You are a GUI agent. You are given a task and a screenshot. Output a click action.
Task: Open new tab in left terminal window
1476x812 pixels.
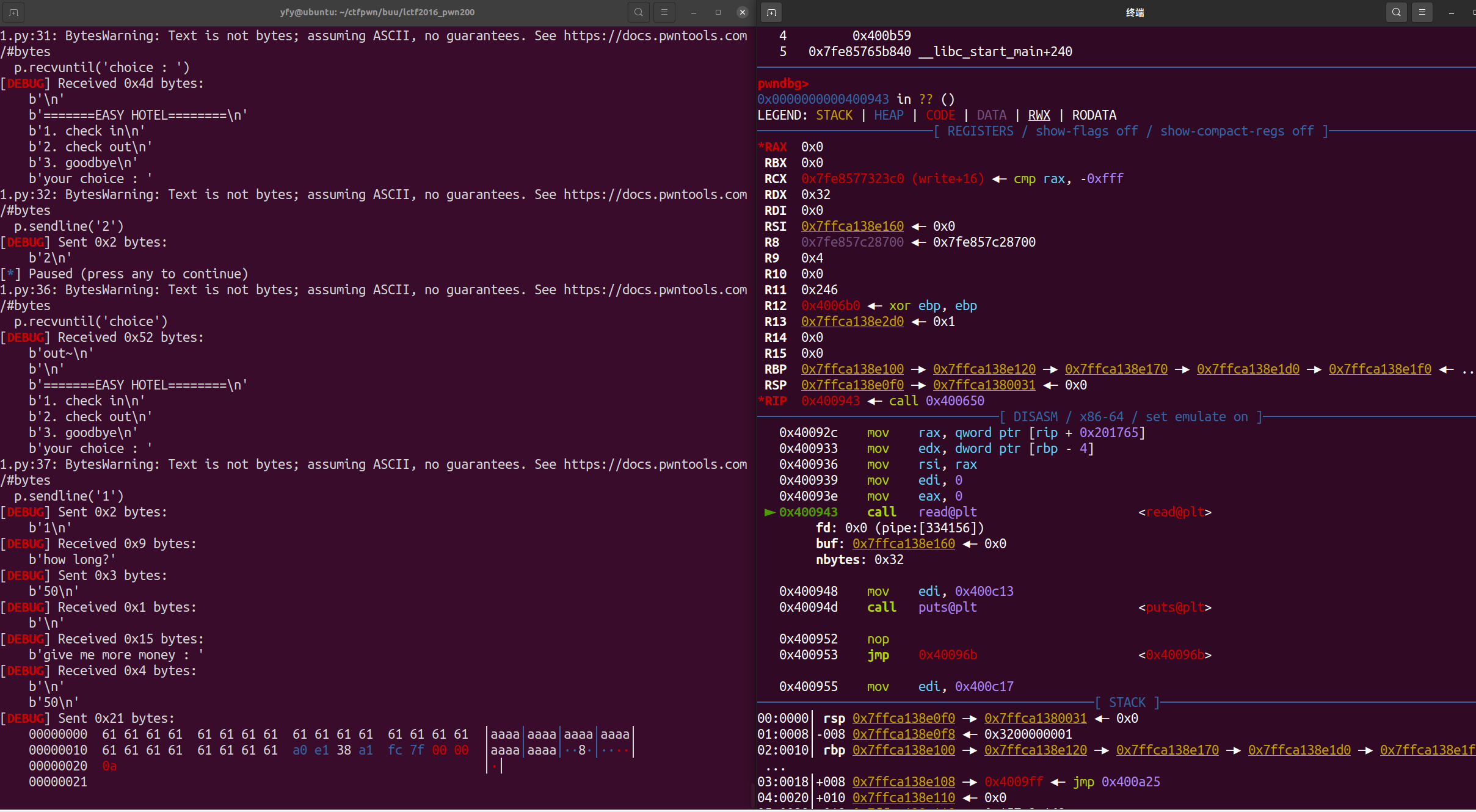[13, 12]
